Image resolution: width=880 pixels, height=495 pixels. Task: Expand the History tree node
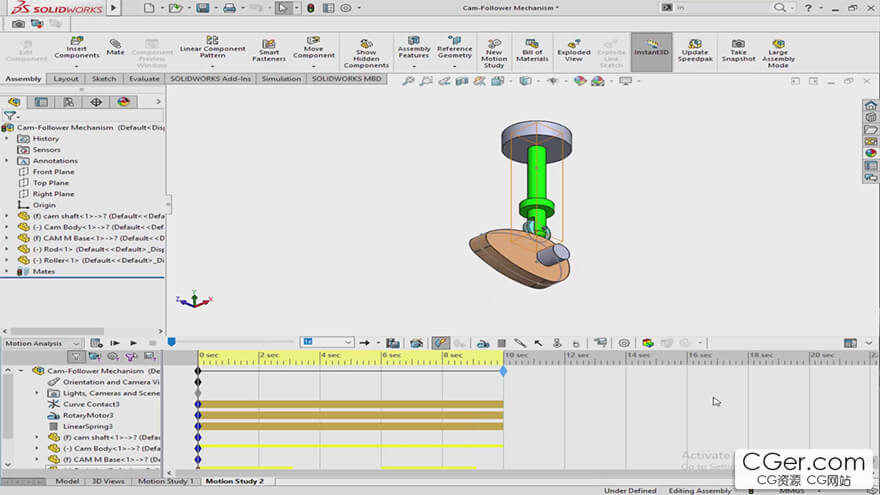point(7,138)
